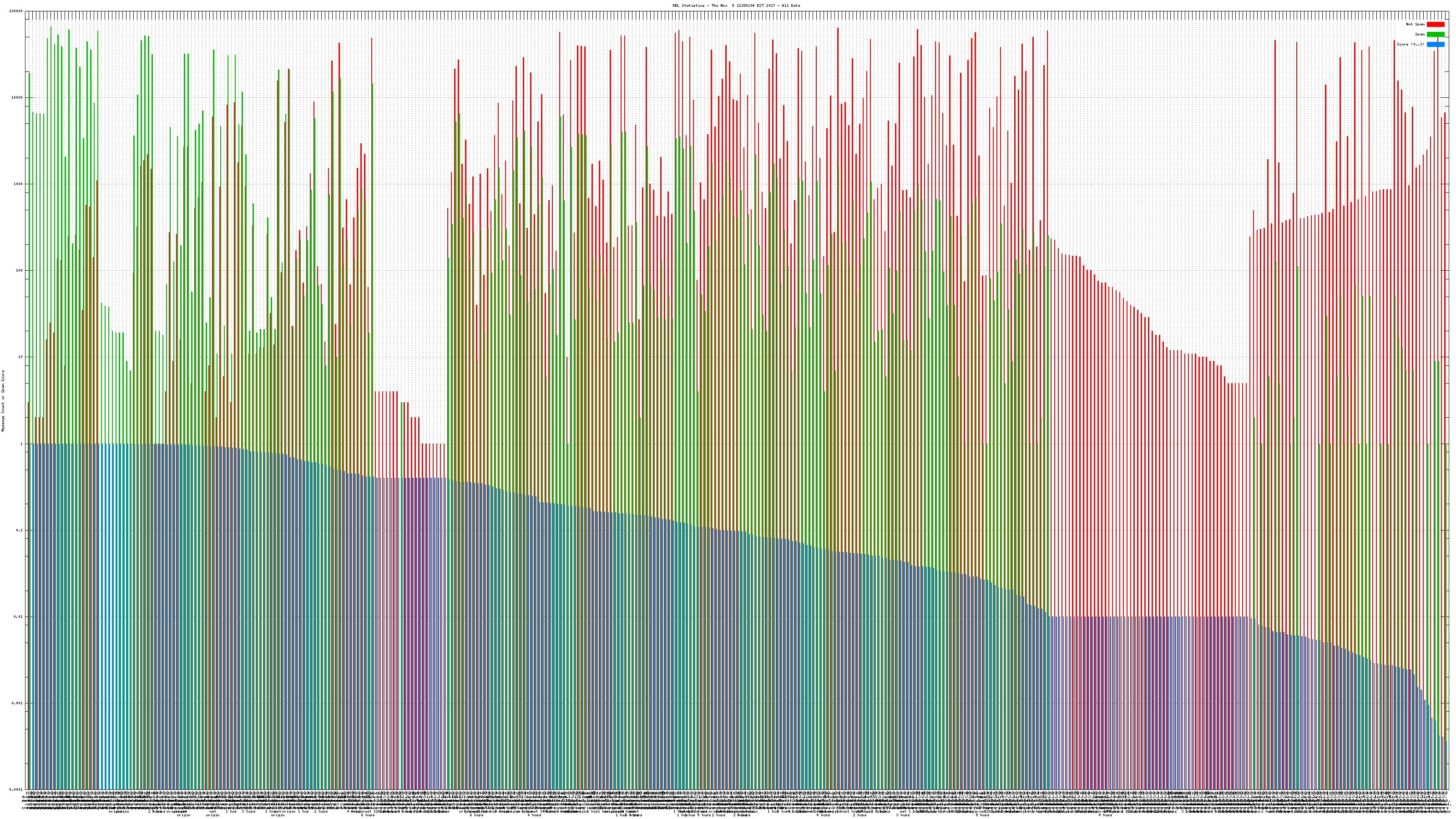Click the leftmost '6 hops' x-axis label
The height and width of the screenshot is (819, 1456).
[x=368, y=815]
